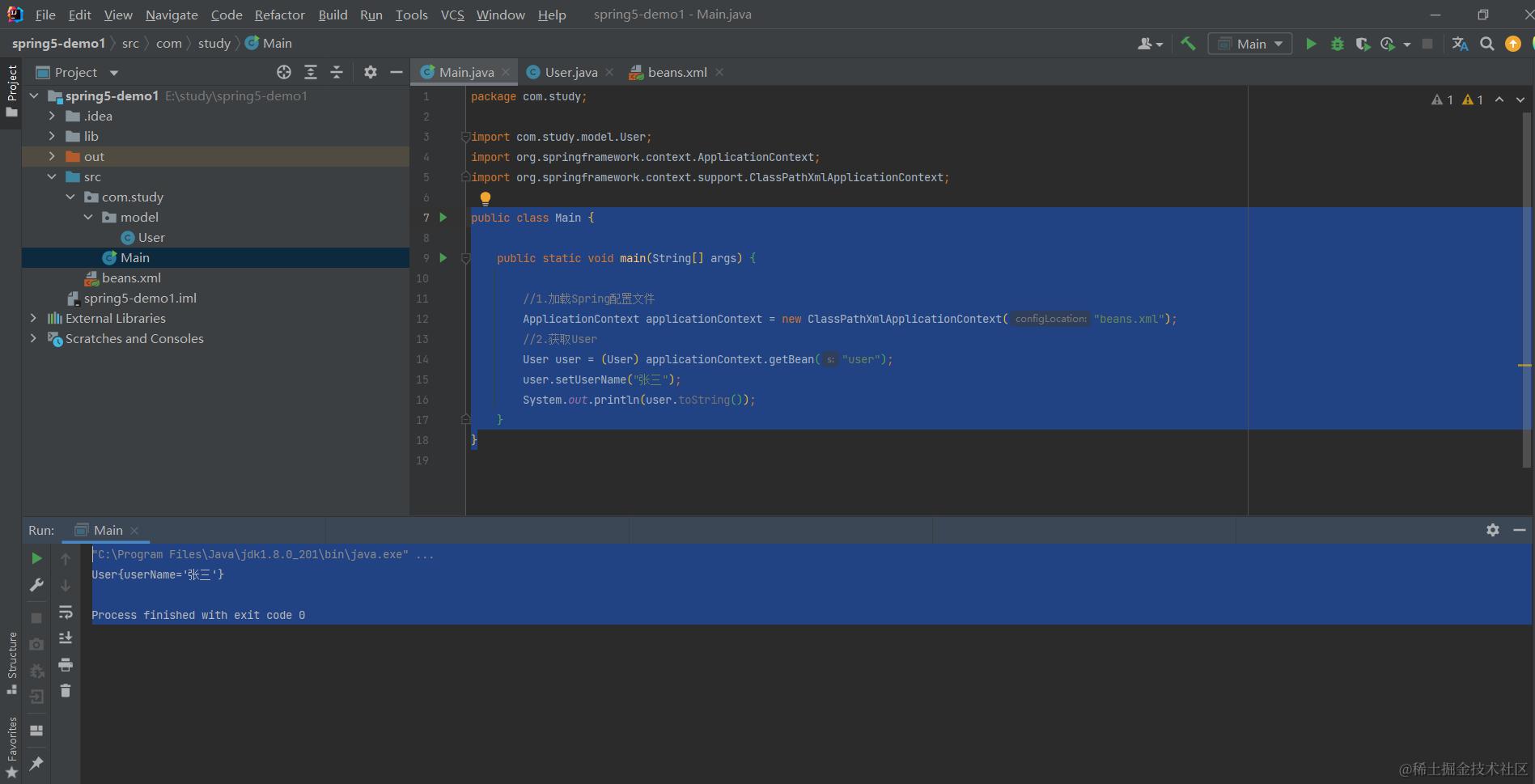Build the project with the hammer icon
This screenshot has width=1535, height=784.
1188,44
